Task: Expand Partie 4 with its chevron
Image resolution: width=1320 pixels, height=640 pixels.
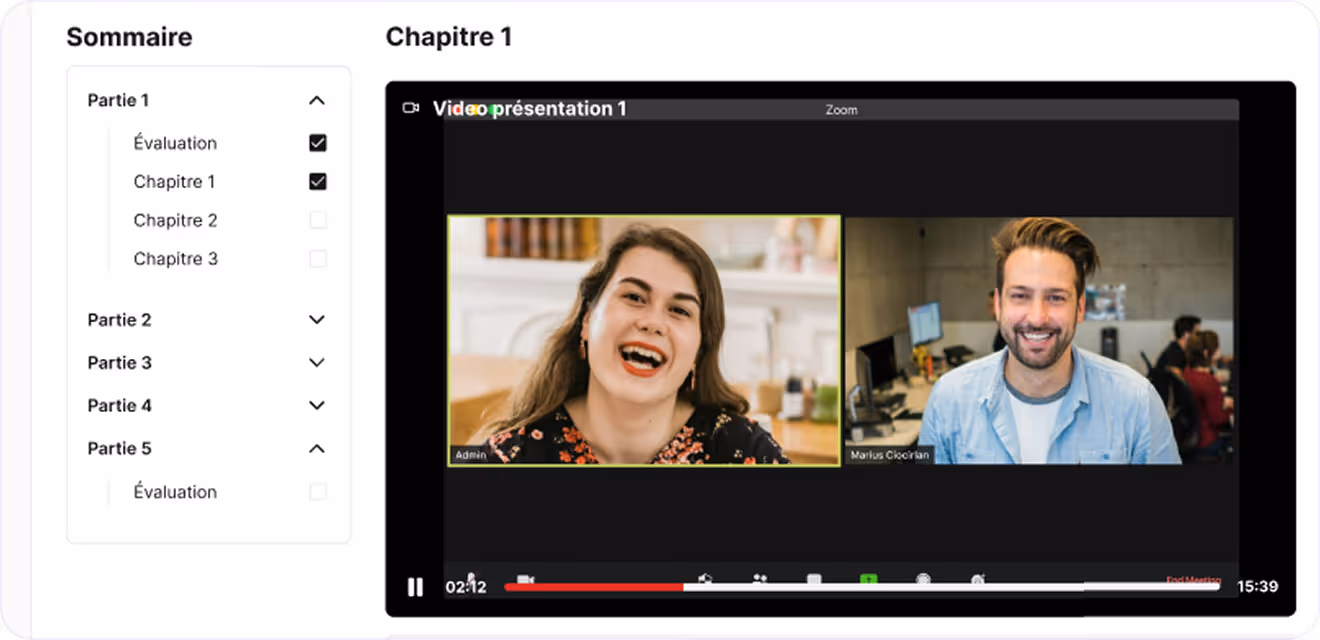Action: [317, 406]
